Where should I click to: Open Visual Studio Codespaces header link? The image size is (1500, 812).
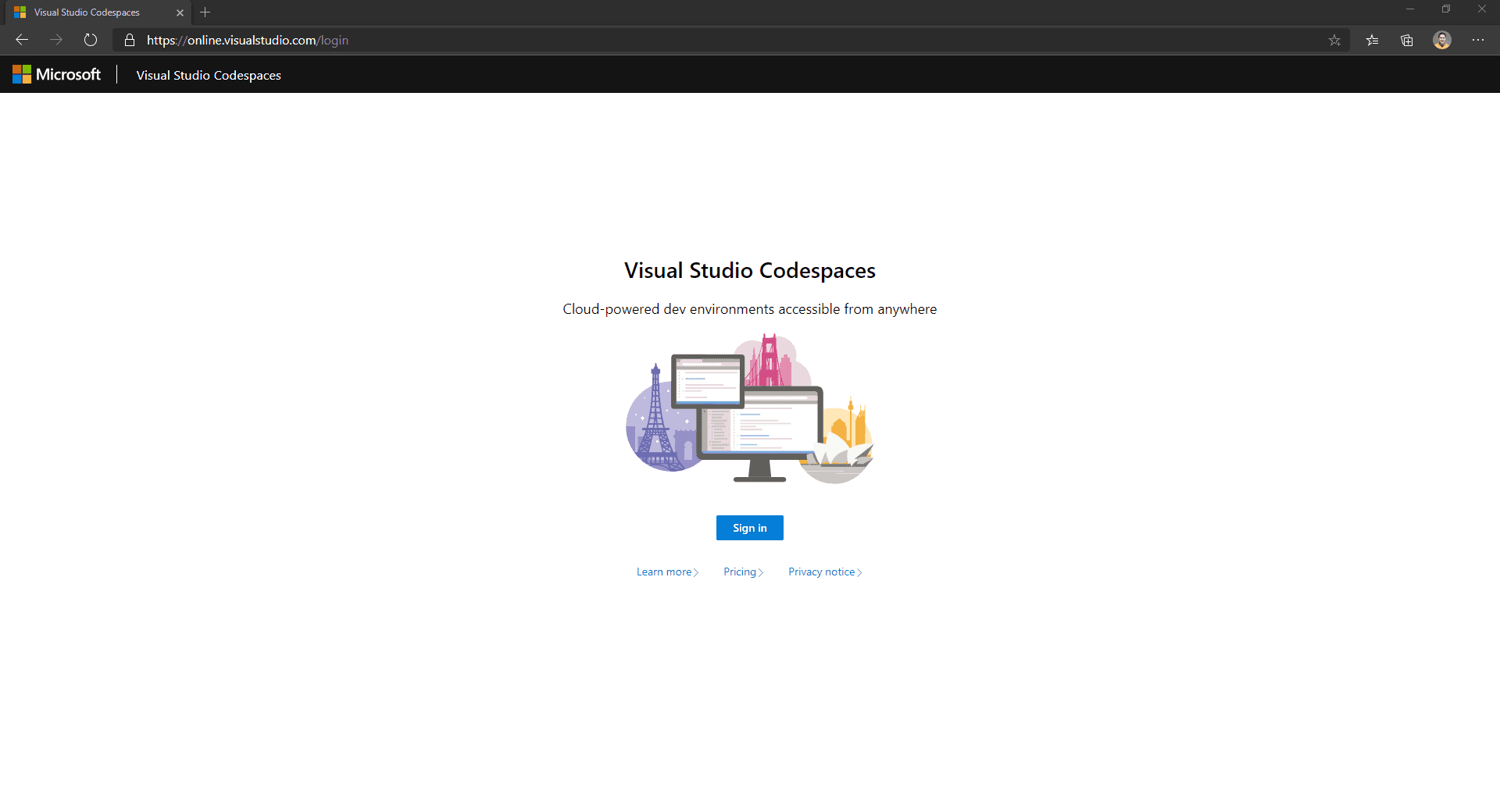[x=209, y=75]
